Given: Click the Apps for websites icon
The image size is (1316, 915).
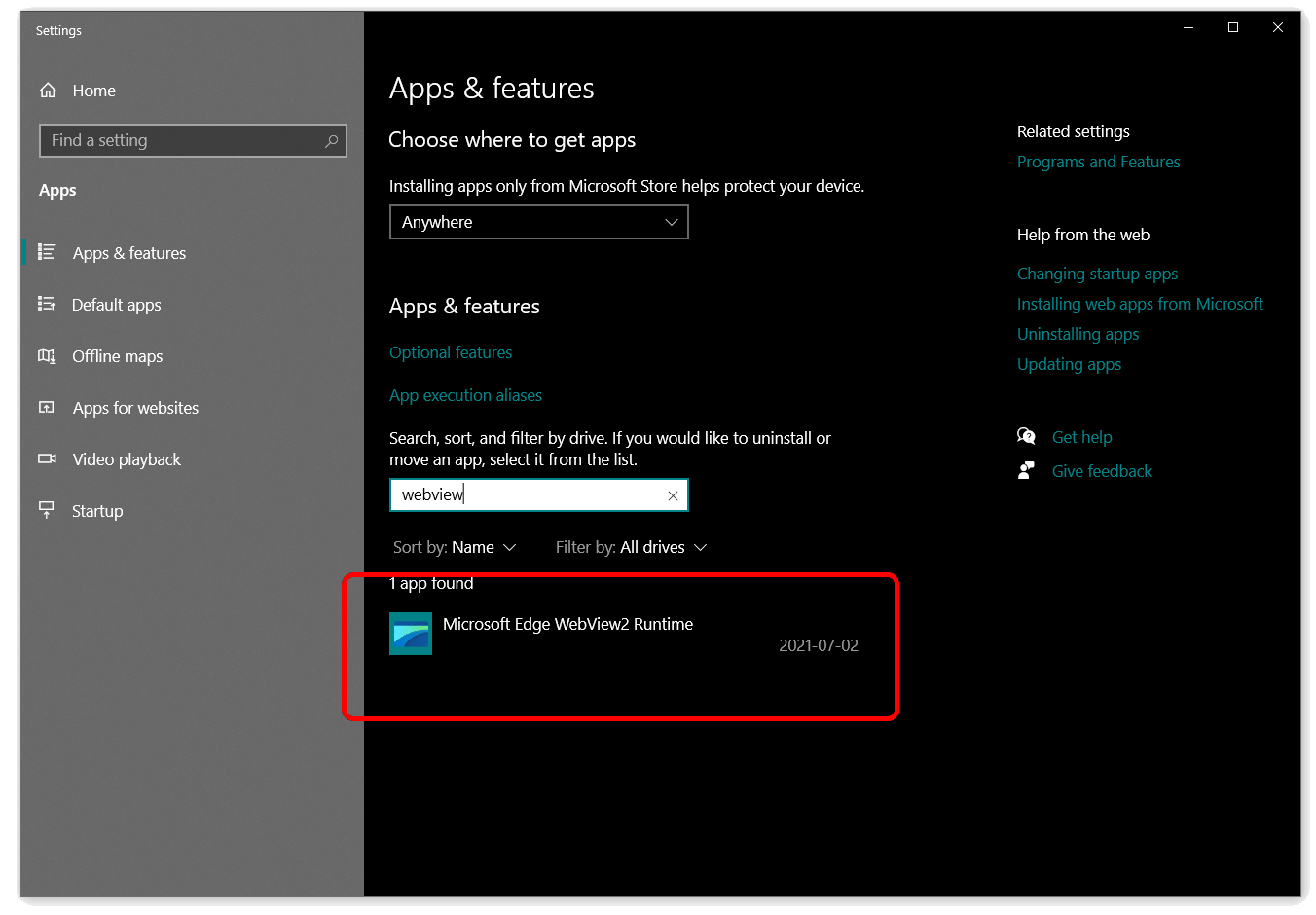Looking at the screenshot, I should [47, 408].
